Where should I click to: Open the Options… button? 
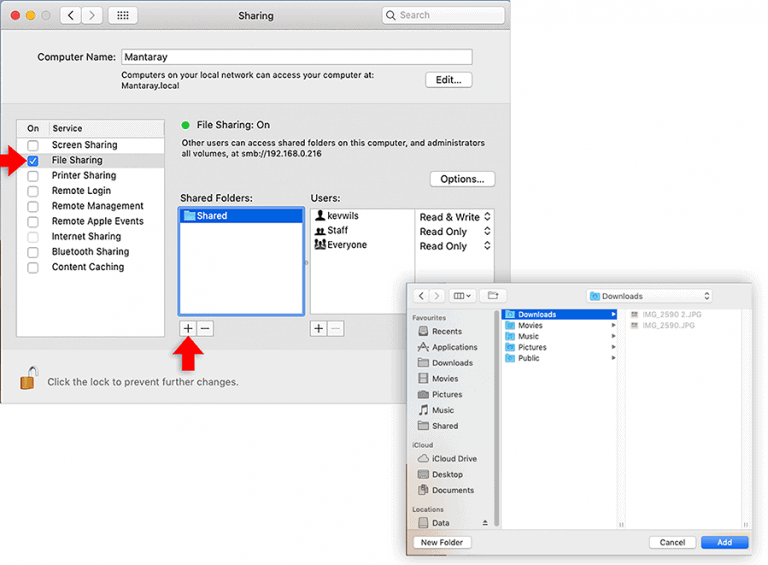(x=462, y=179)
